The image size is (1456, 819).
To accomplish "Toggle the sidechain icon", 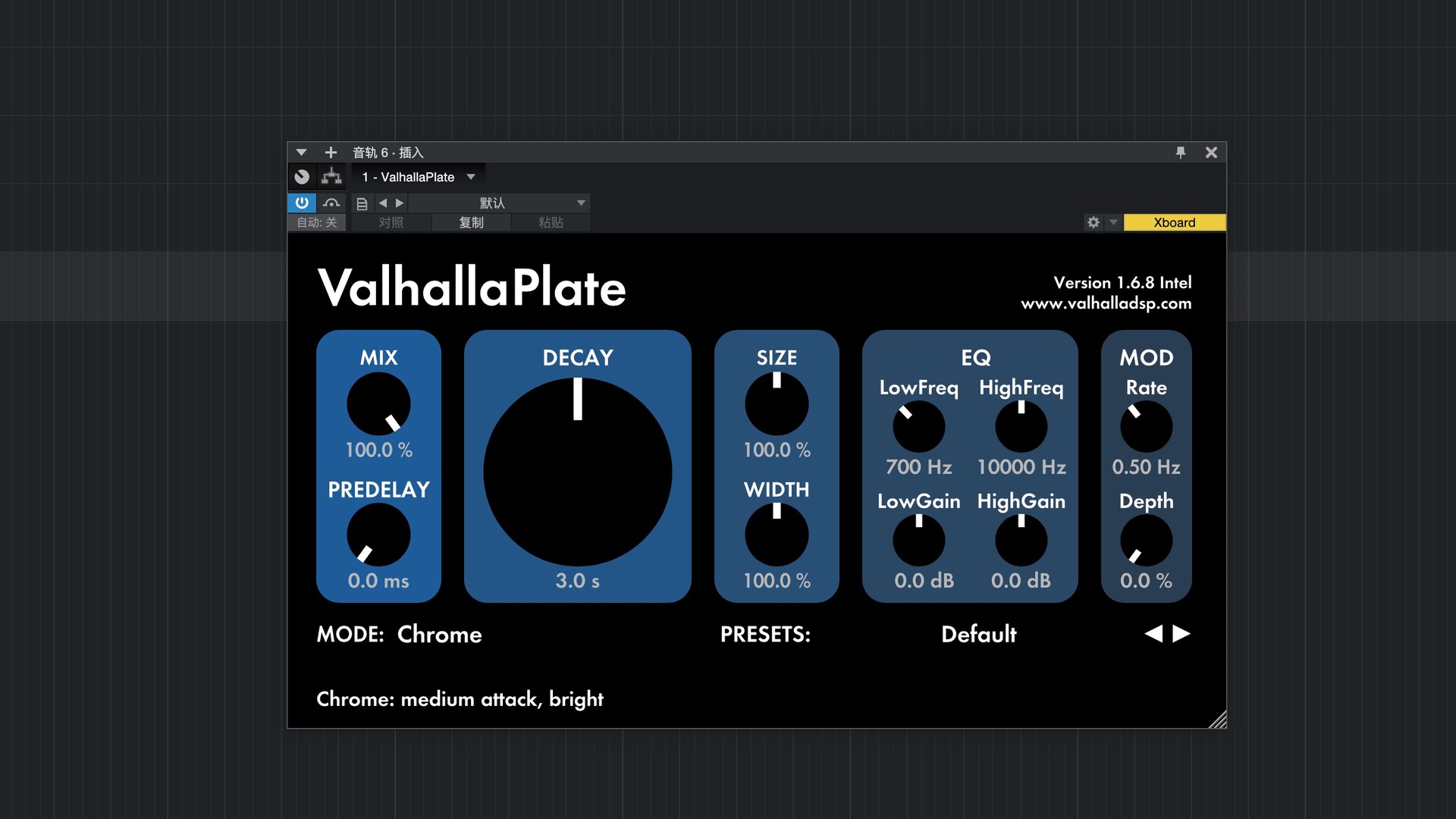I will 331,202.
